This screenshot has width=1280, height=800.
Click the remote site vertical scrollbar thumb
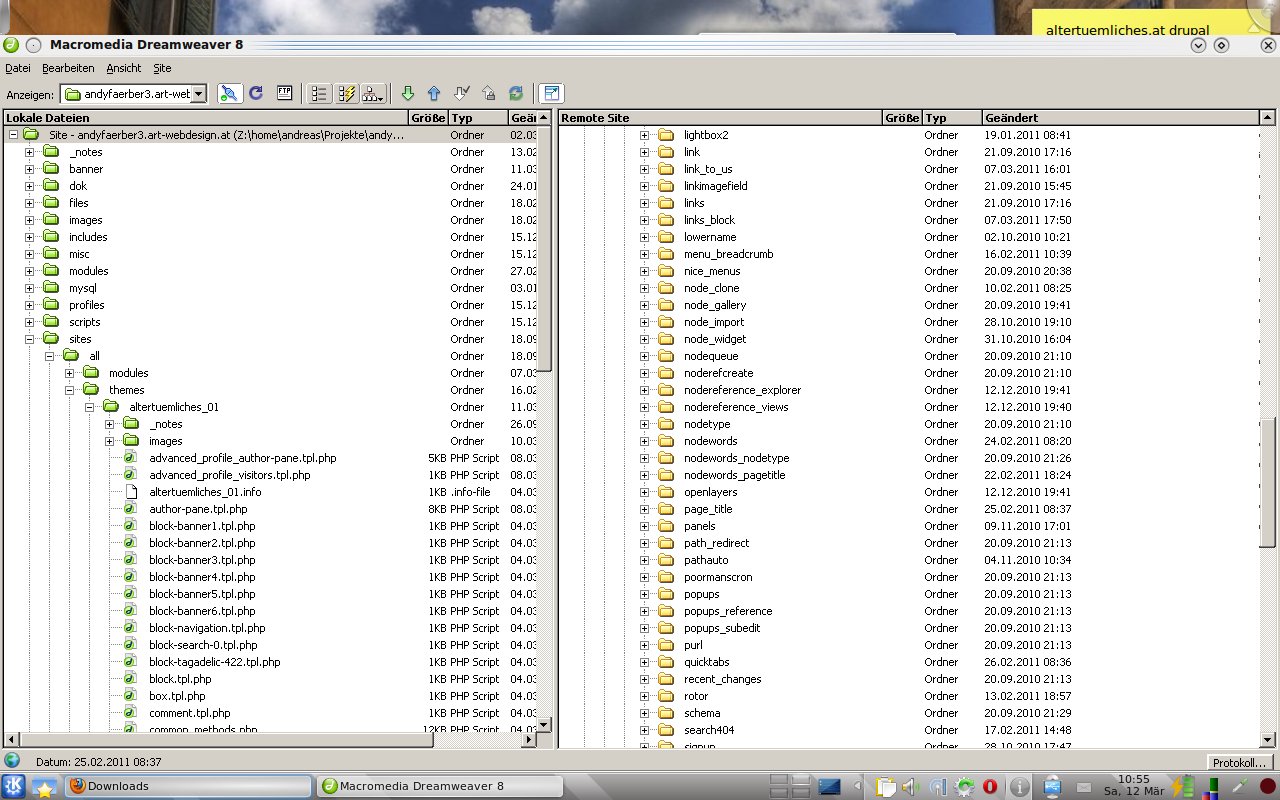click(1268, 482)
